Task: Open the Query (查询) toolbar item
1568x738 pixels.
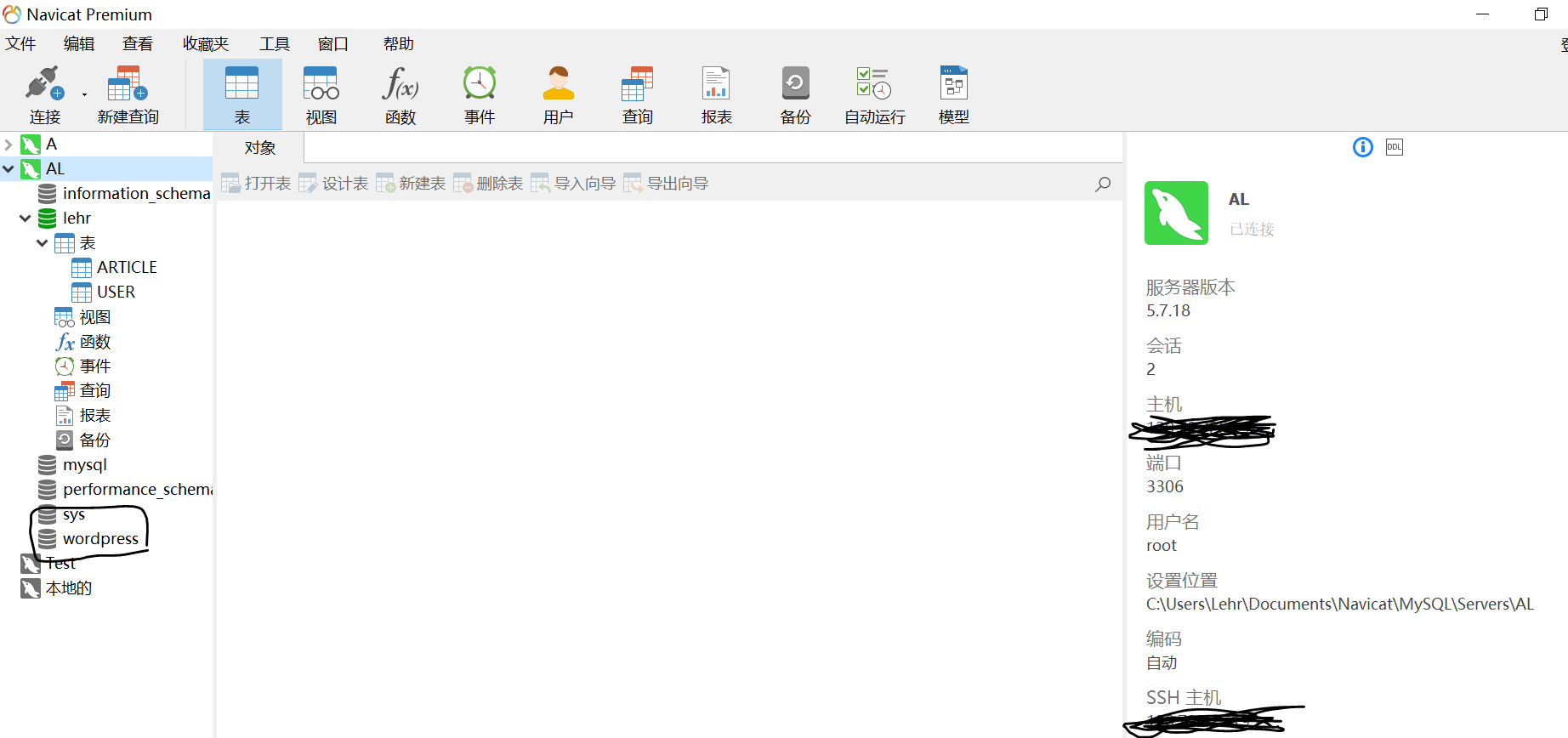Action: [x=638, y=94]
